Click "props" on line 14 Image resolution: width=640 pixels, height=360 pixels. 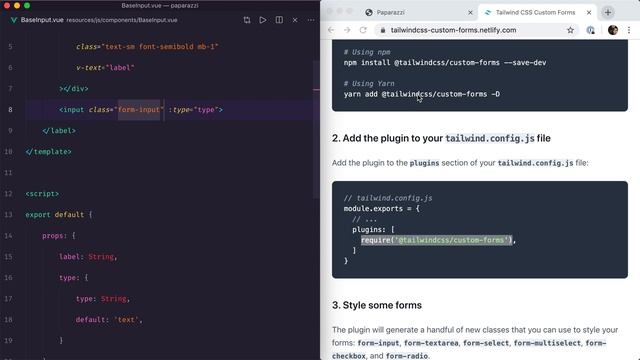click(x=53, y=236)
